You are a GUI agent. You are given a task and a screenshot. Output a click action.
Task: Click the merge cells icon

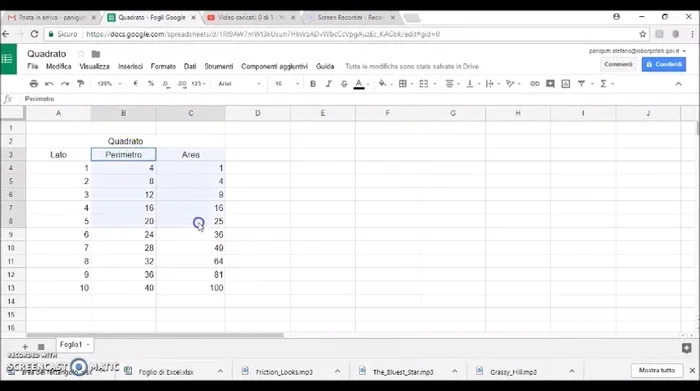coord(424,83)
